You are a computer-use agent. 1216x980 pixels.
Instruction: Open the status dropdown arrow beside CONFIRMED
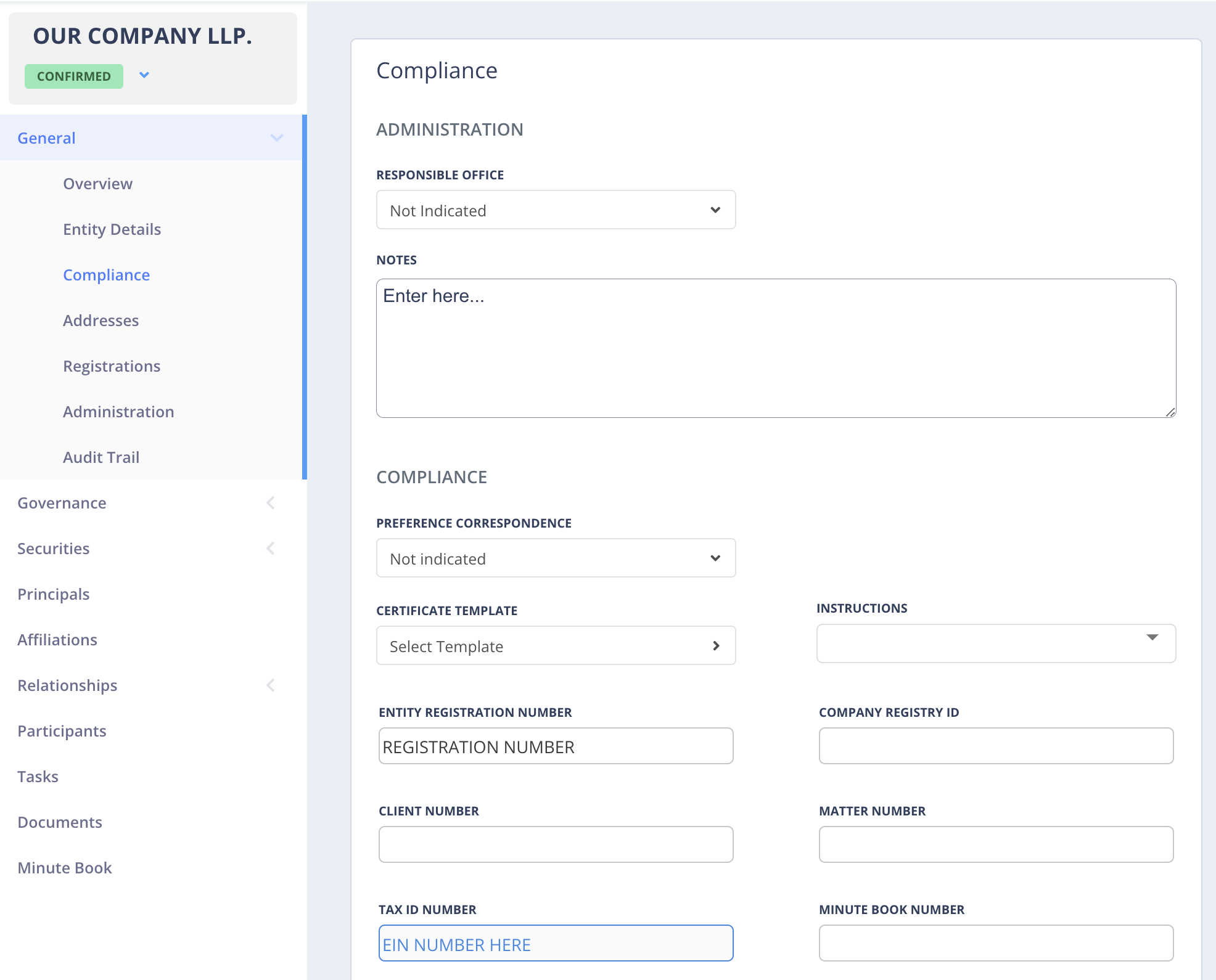[x=144, y=75]
